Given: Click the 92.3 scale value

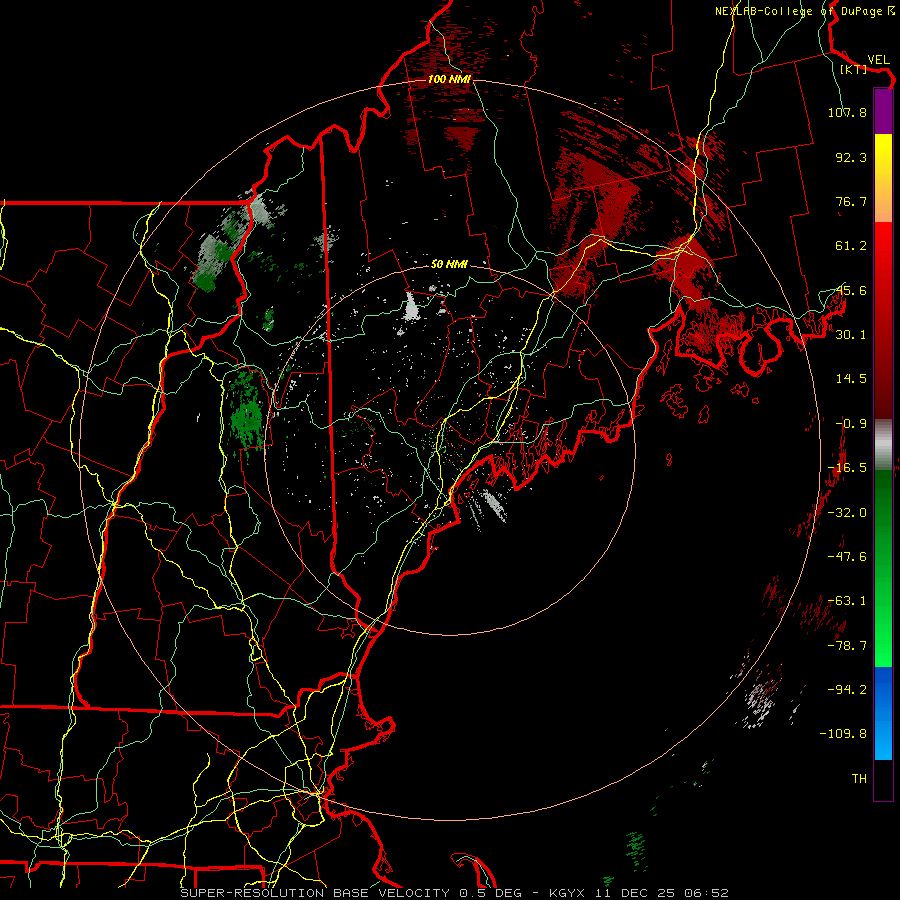Looking at the screenshot, I should coord(851,157).
